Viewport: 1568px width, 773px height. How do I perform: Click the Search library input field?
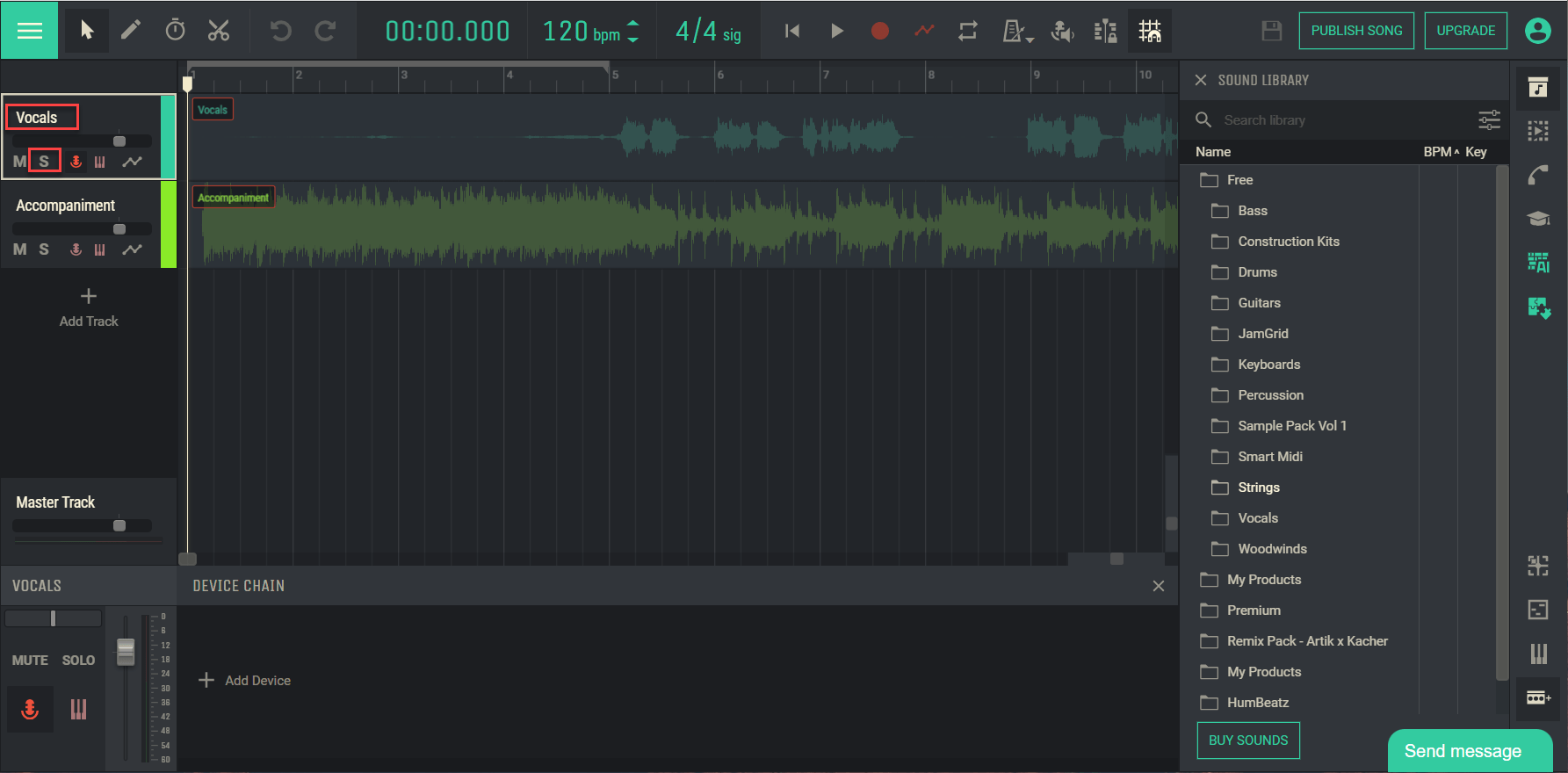point(1344,120)
